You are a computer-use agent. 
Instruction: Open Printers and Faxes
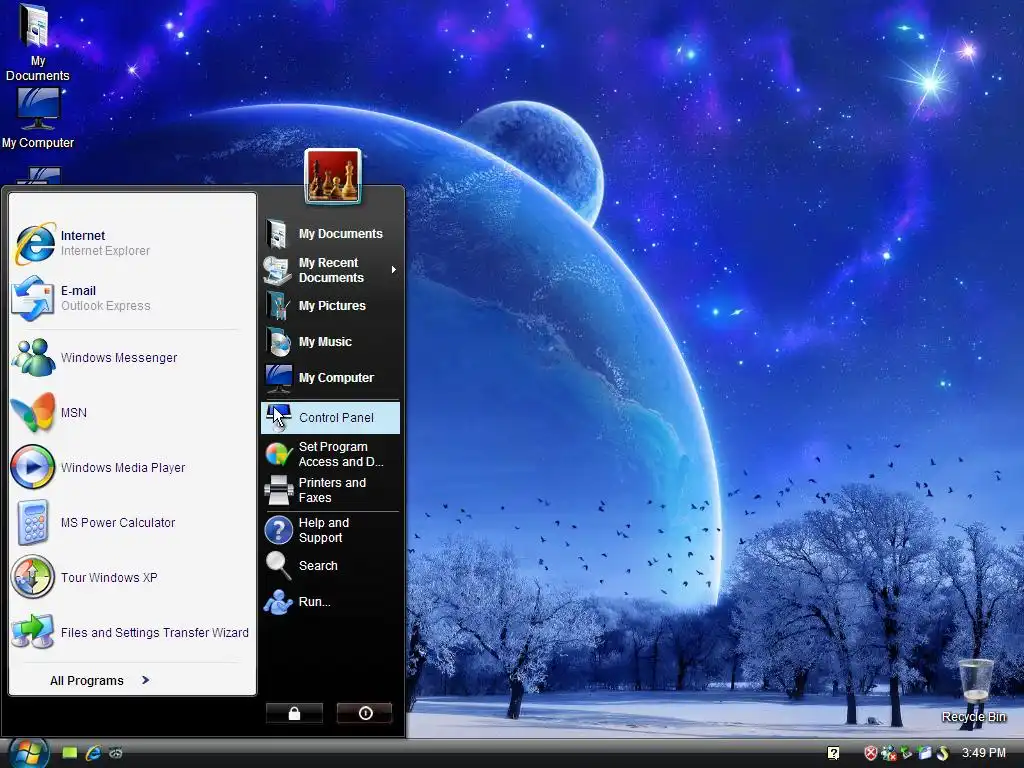pos(330,490)
